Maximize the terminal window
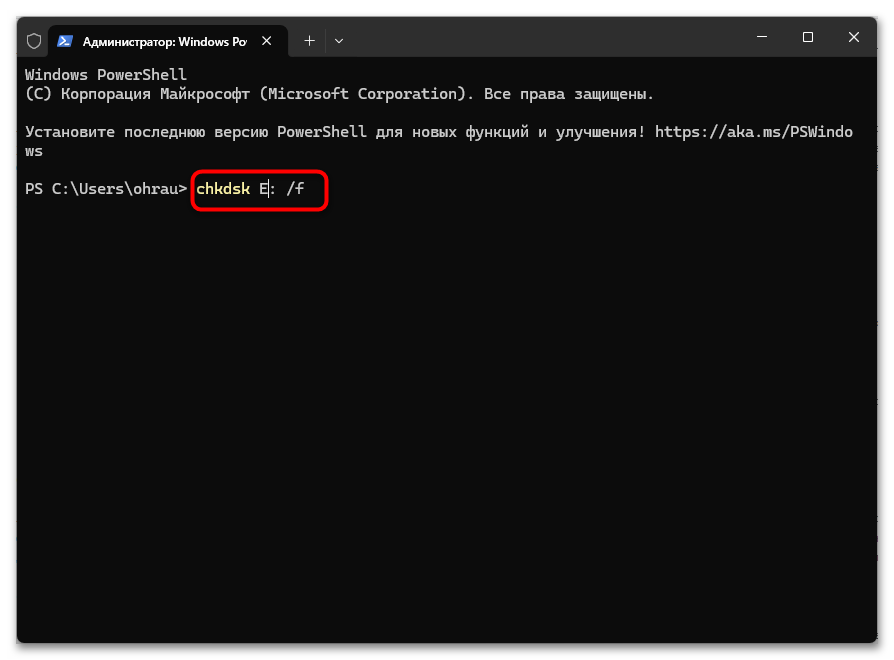Screen dimensions: 894x660 pyautogui.click(x=807, y=37)
